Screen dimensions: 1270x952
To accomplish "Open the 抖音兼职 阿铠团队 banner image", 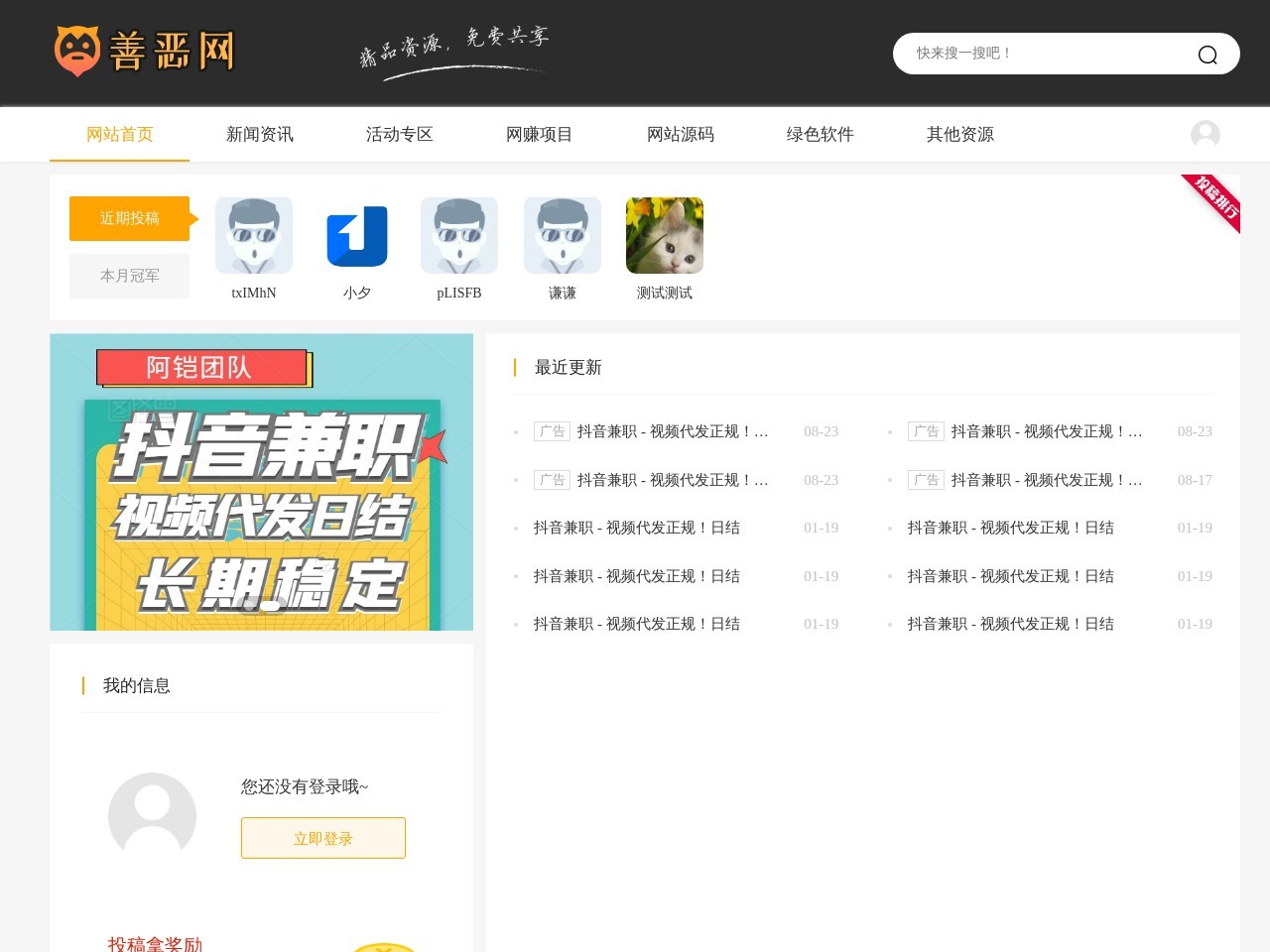I will coord(261,482).
